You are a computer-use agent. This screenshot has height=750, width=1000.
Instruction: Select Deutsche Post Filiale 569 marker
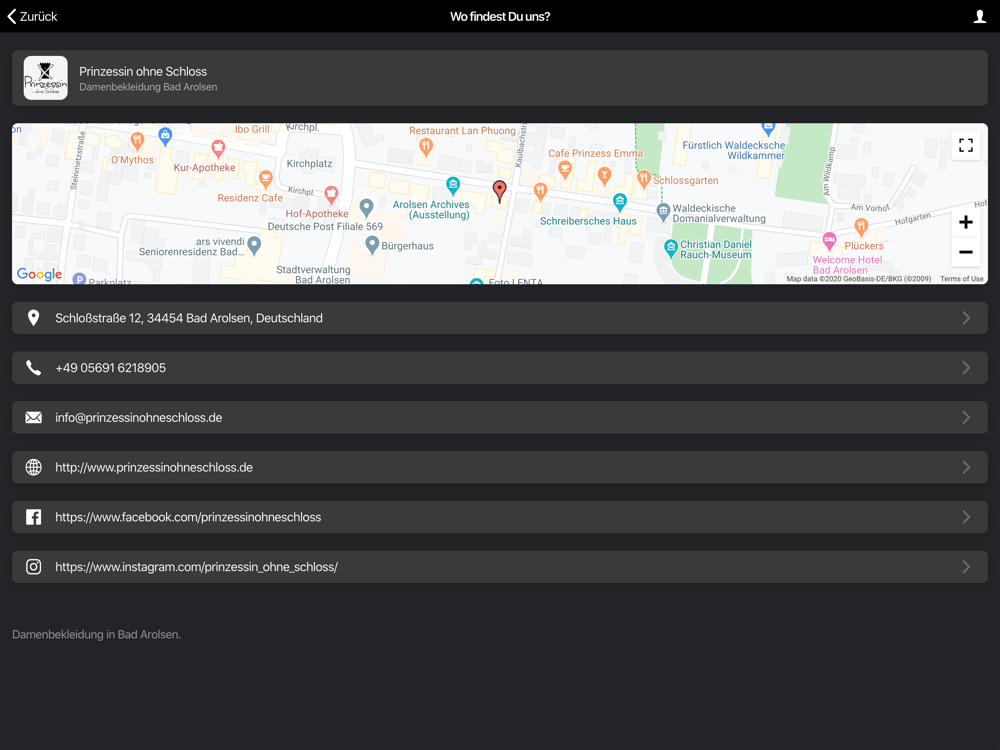click(x=366, y=207)
